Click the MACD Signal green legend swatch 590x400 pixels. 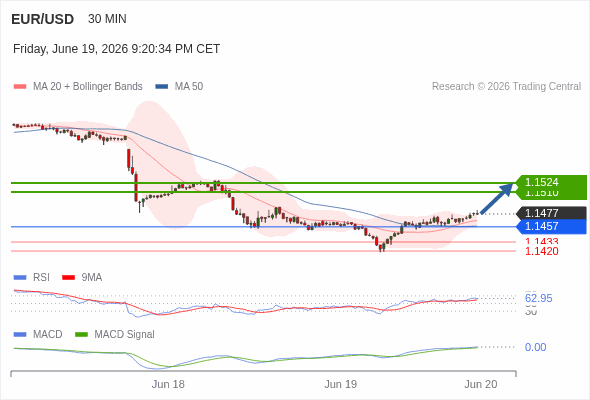[81, 335]
